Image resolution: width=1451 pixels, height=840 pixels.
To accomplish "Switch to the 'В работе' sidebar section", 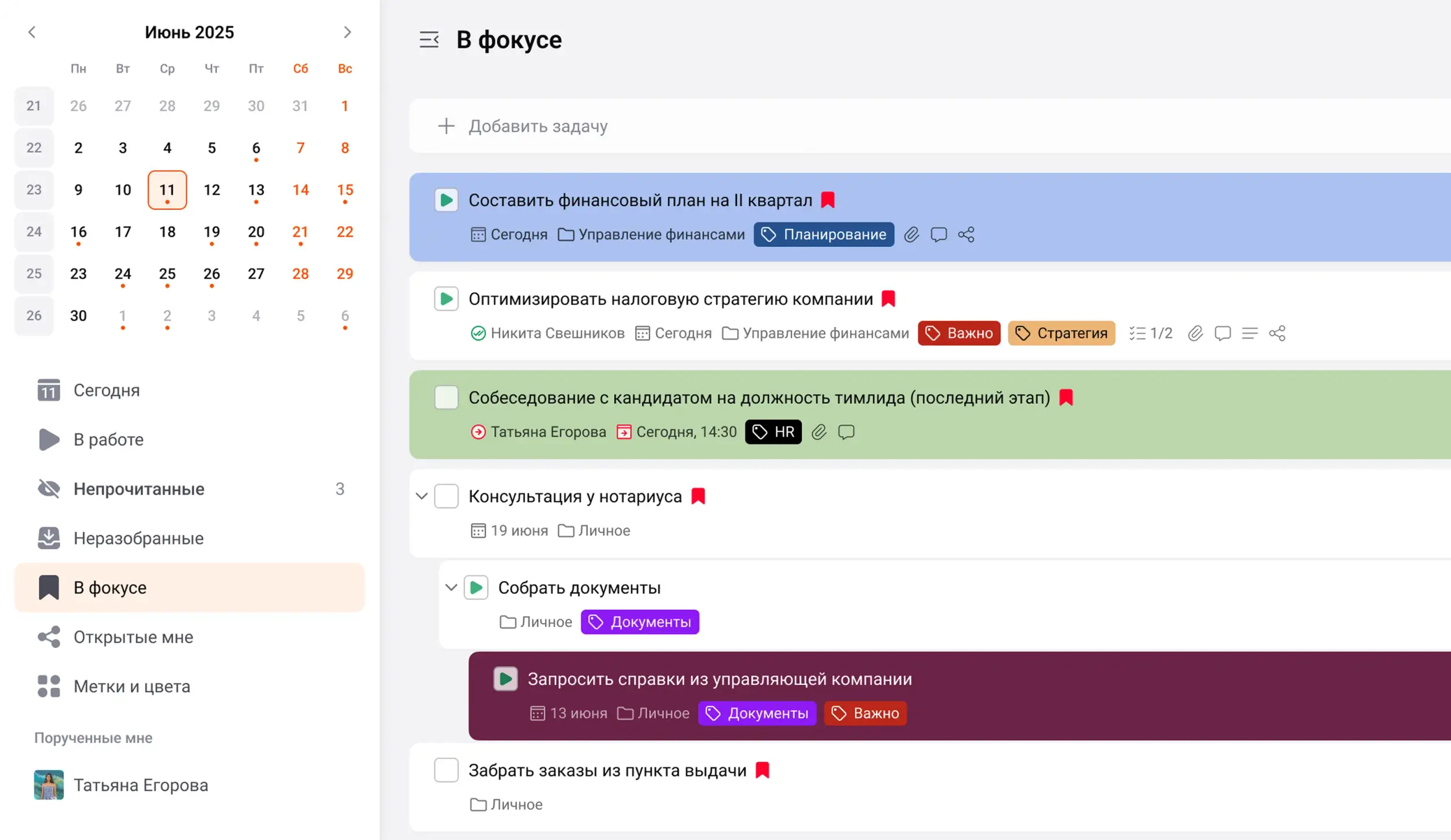I will (x=108, y=440).
